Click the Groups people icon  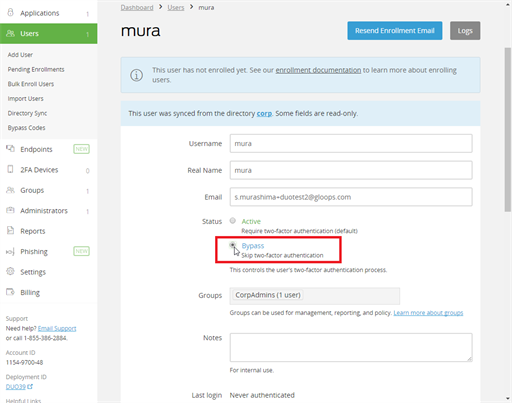(x=10, y=190)
